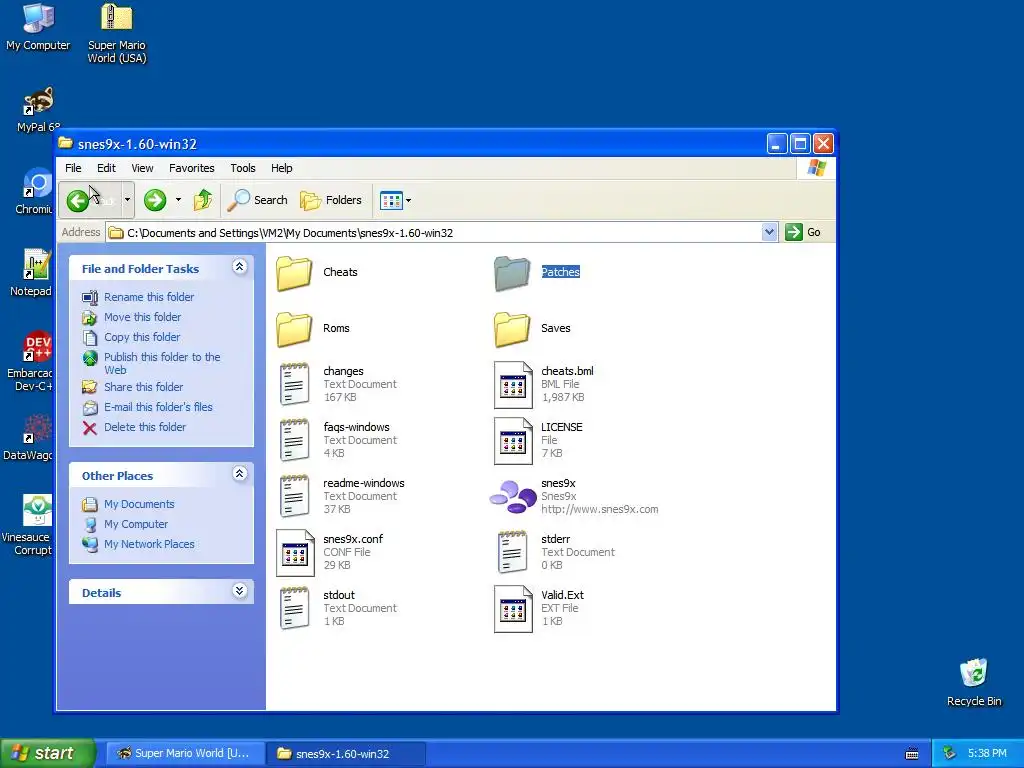The width and height of the screenshot is (1024, 768).
Task: Go to My Documents in Other Places
Action: (x=139, y=504)
